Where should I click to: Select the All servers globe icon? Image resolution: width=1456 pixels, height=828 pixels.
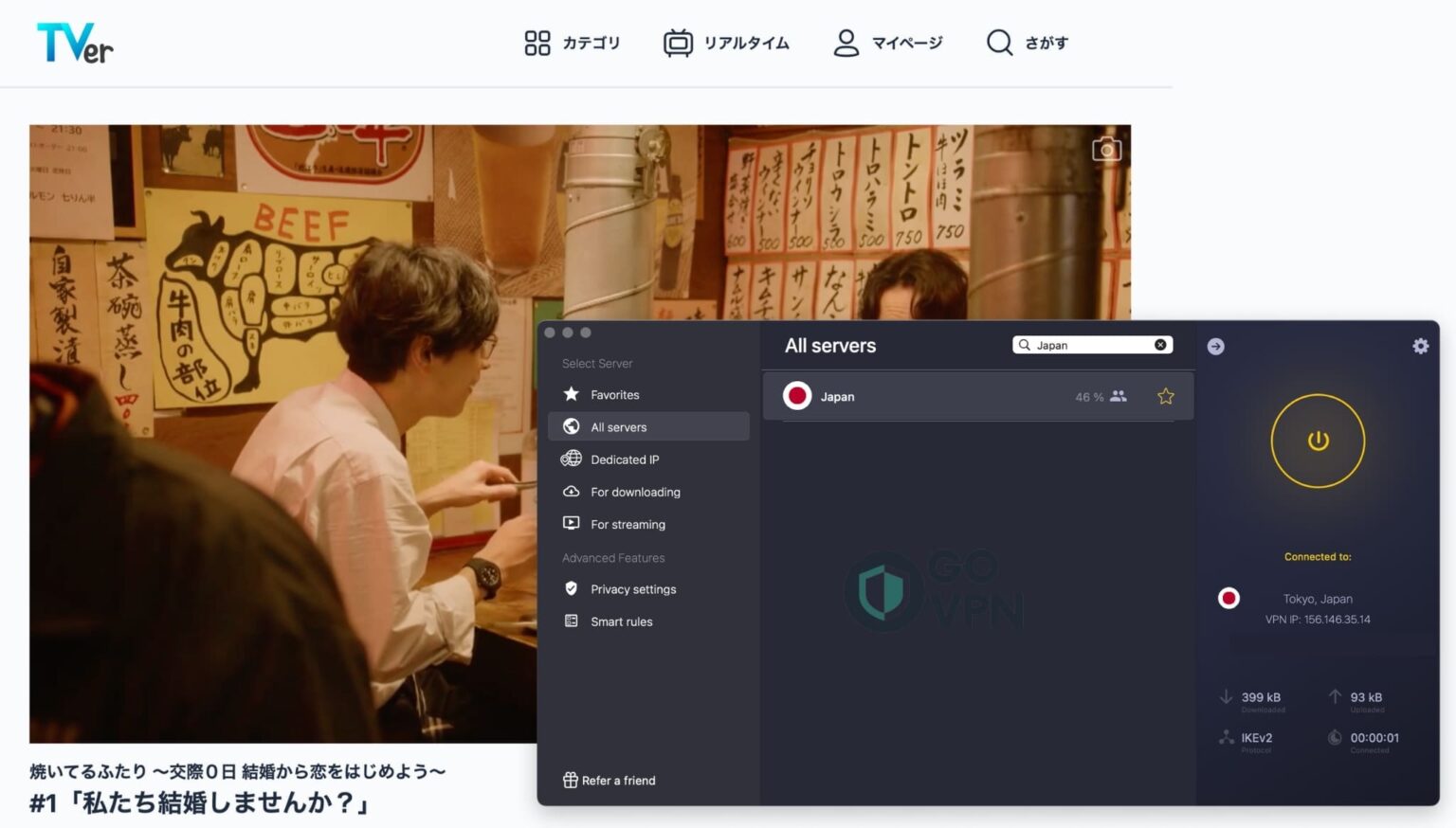571,426
